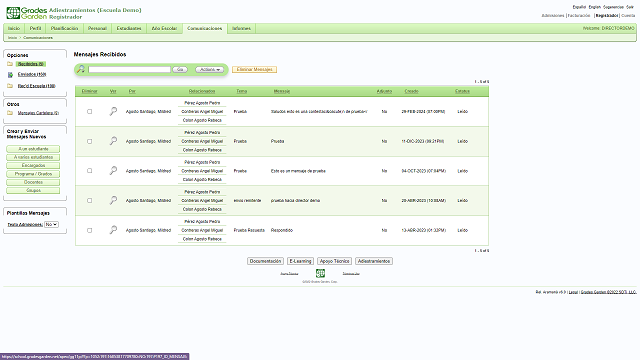Sort table by Creado column
Screen dimensions: 640x360
coord(411,91)
